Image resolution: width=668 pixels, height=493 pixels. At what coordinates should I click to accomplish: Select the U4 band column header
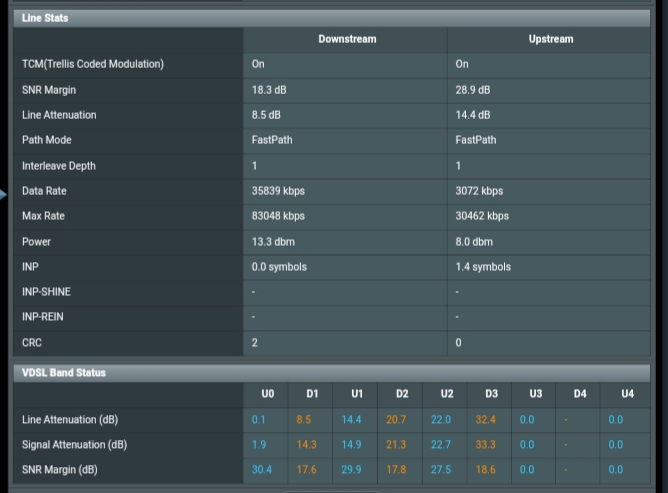tap(627, 394)
